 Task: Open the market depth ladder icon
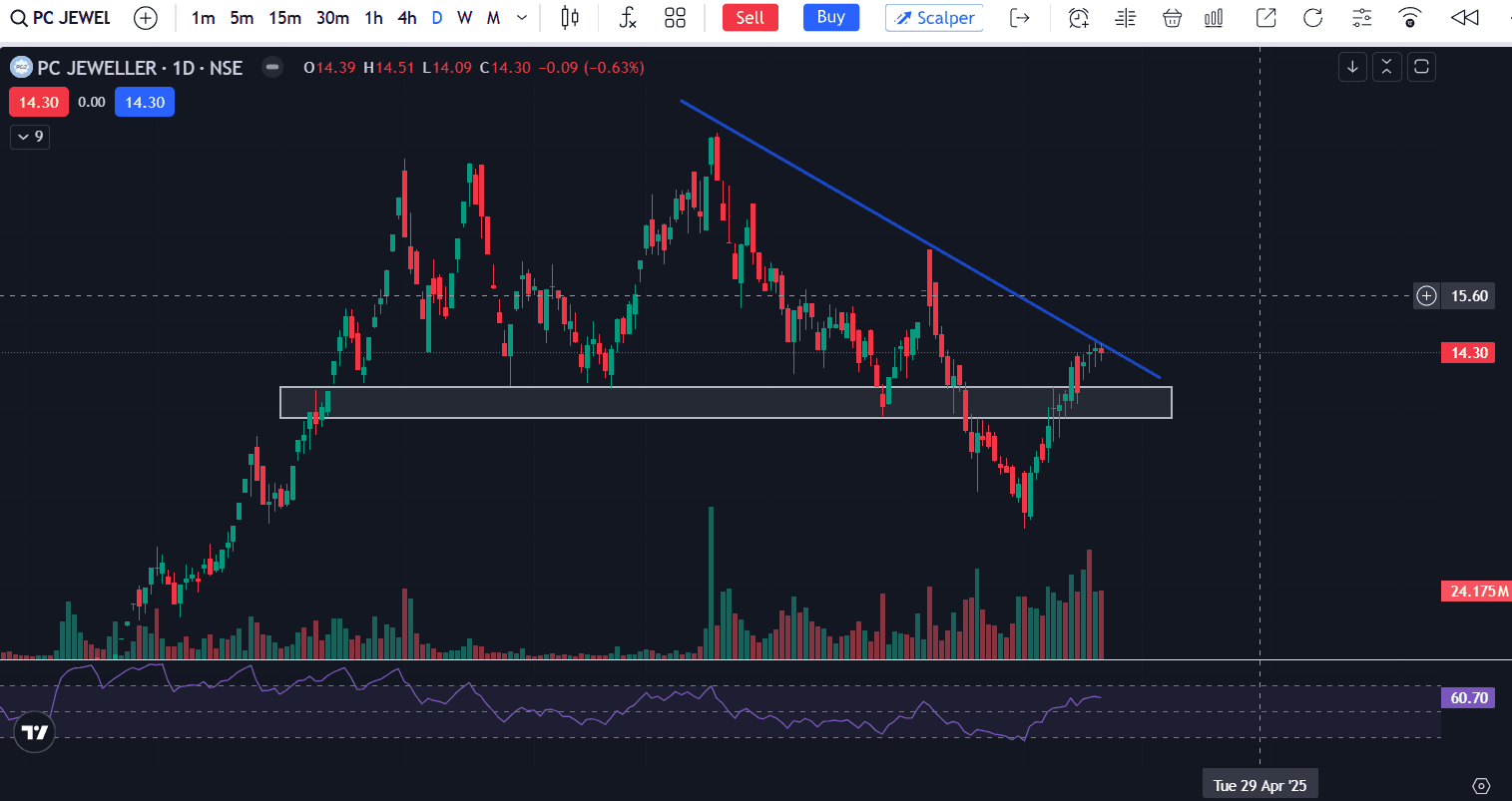click(x=1126, y=18)
